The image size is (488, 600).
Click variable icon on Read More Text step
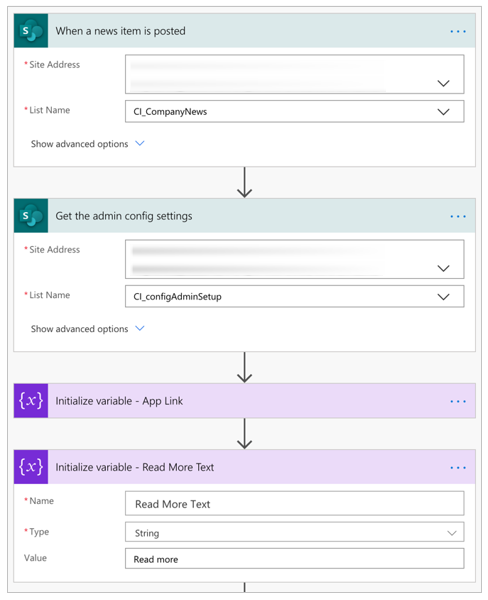coord(31,467)
